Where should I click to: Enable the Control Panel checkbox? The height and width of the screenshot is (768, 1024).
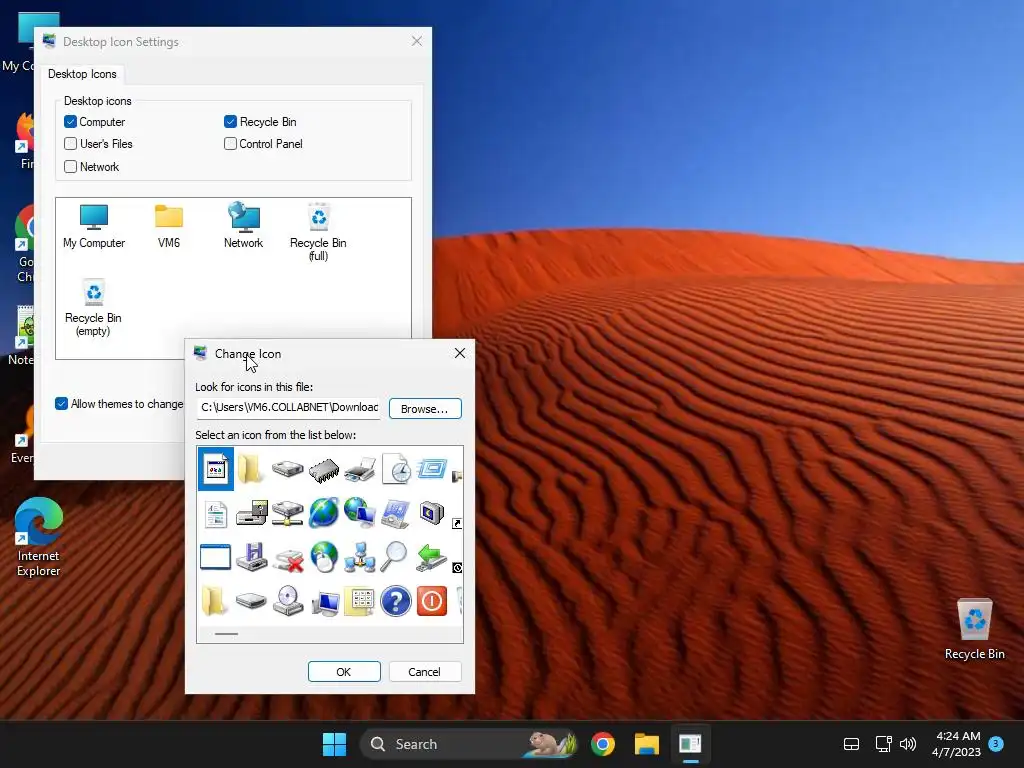pos(230,144)
